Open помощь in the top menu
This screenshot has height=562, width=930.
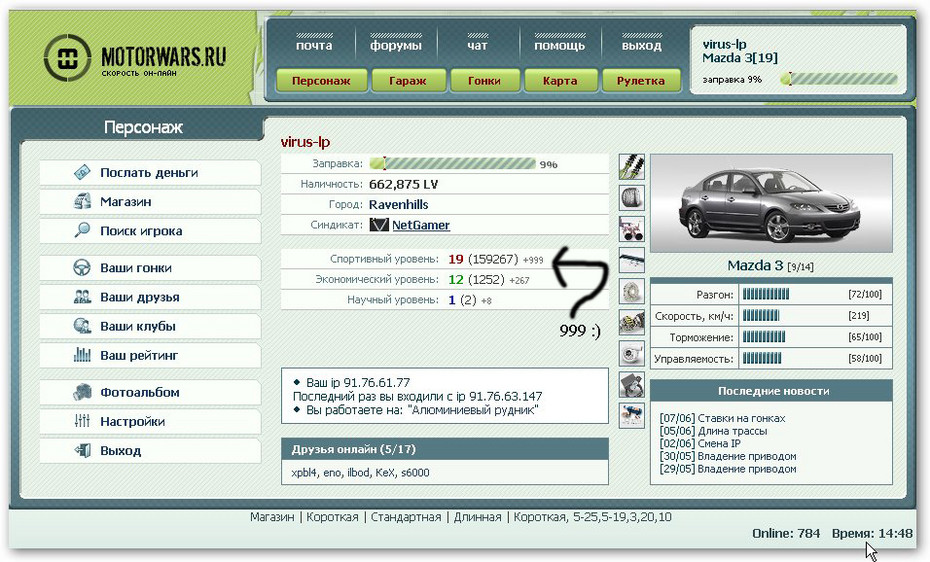[559, 45]
